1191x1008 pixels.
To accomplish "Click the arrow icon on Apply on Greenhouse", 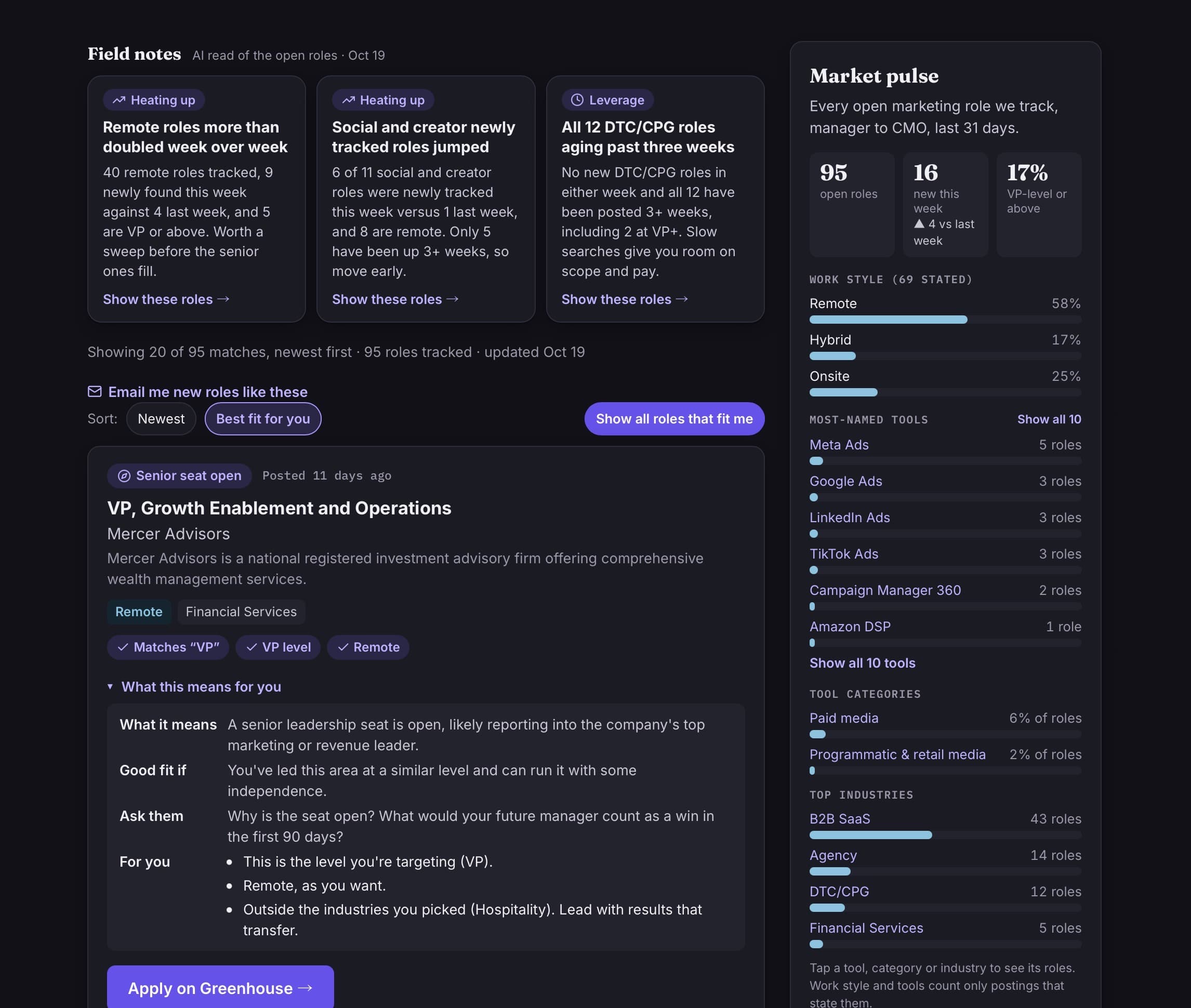I will pyautogui.click(x=305, y=988).
